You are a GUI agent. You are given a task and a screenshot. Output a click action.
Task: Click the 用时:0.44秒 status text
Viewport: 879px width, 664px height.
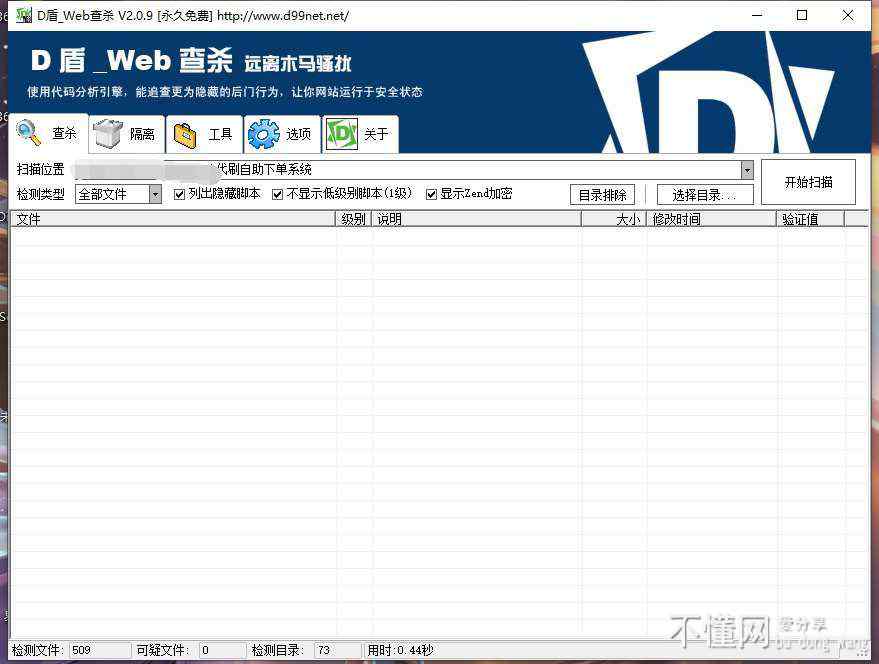[x=400, y=650]
